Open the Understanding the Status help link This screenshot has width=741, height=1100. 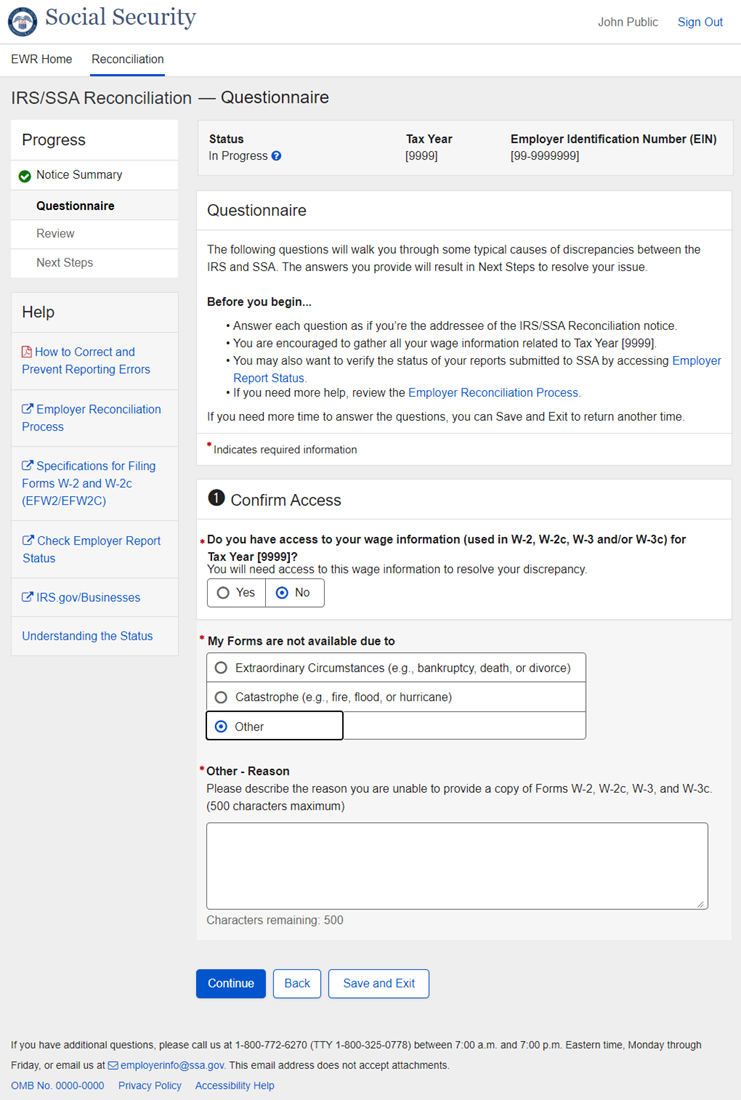(87, 636)
